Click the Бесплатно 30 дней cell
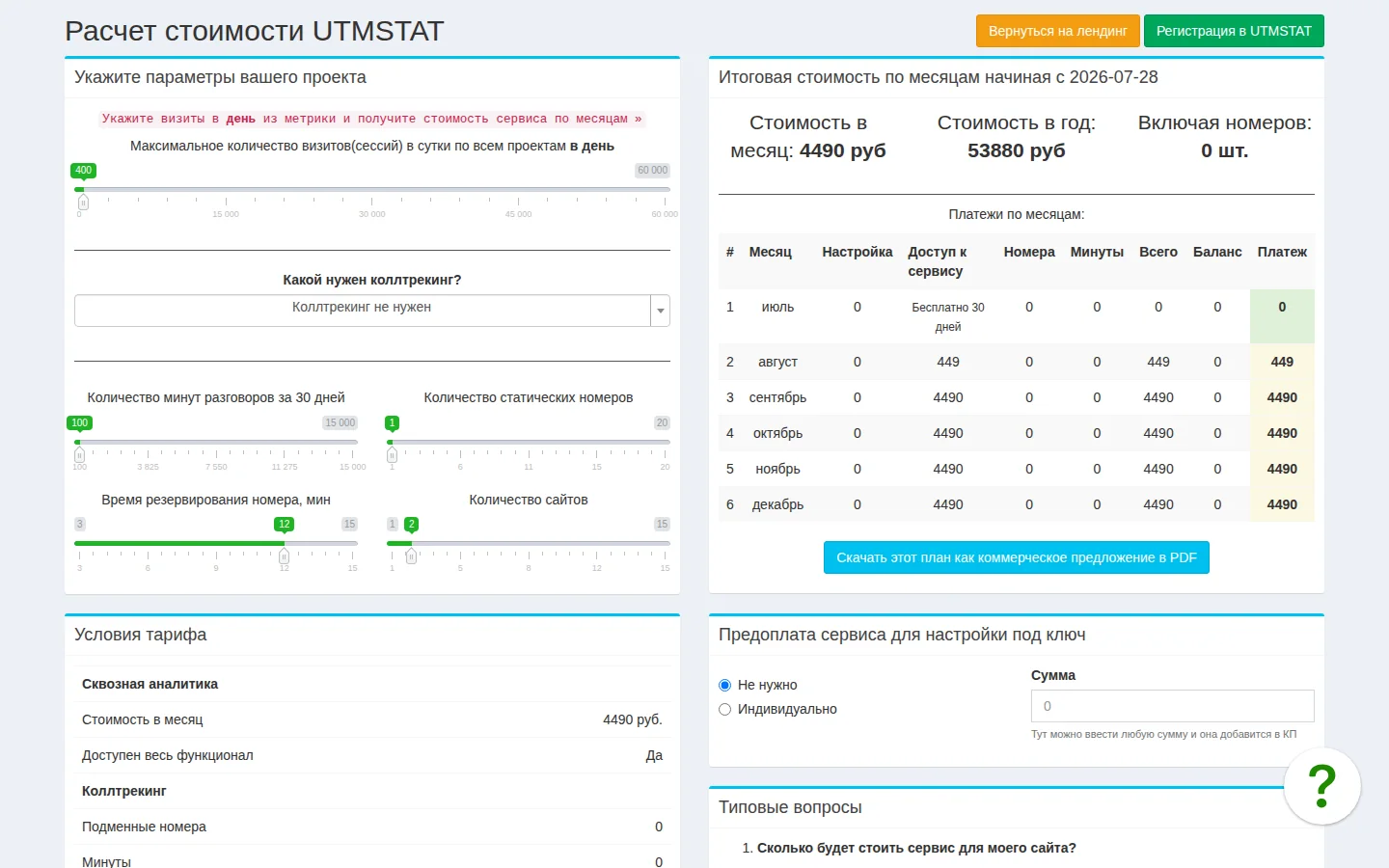The image size is (1389, 868). pyautogui.click(x=948, y=316)
